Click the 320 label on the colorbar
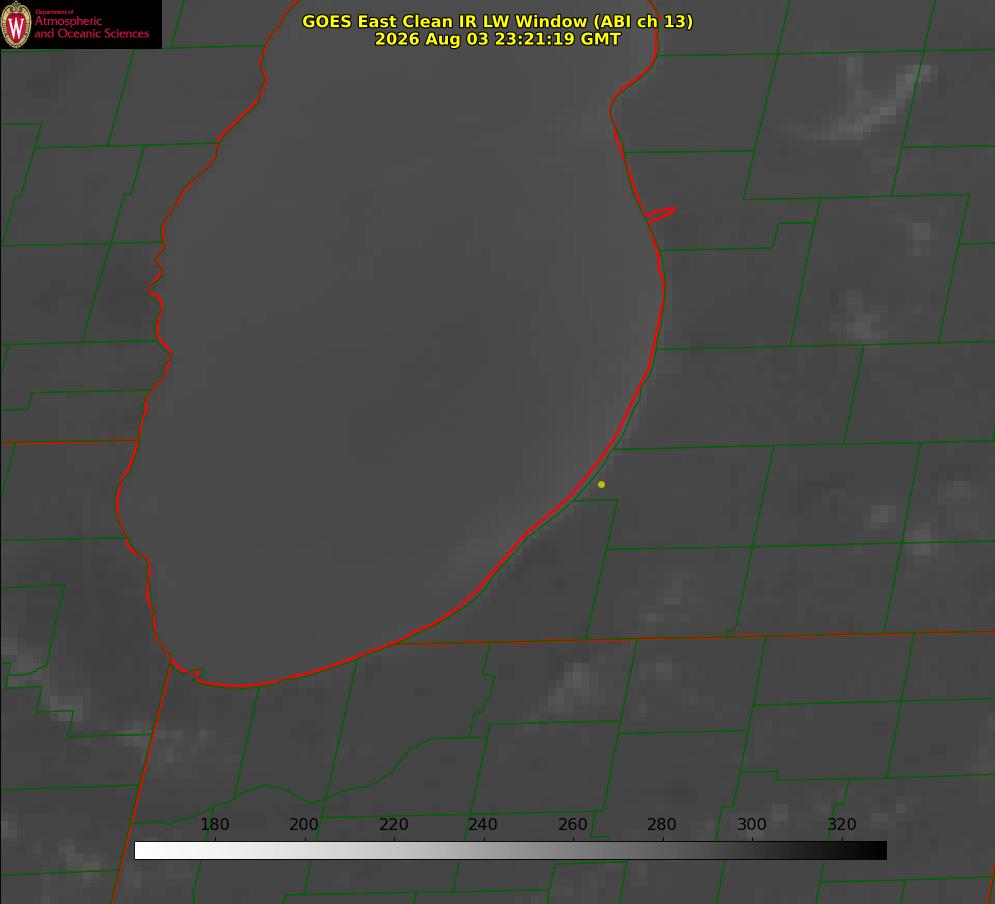This screenshot has height=904, width=995. pyautogui.click(x=842, y=824)
